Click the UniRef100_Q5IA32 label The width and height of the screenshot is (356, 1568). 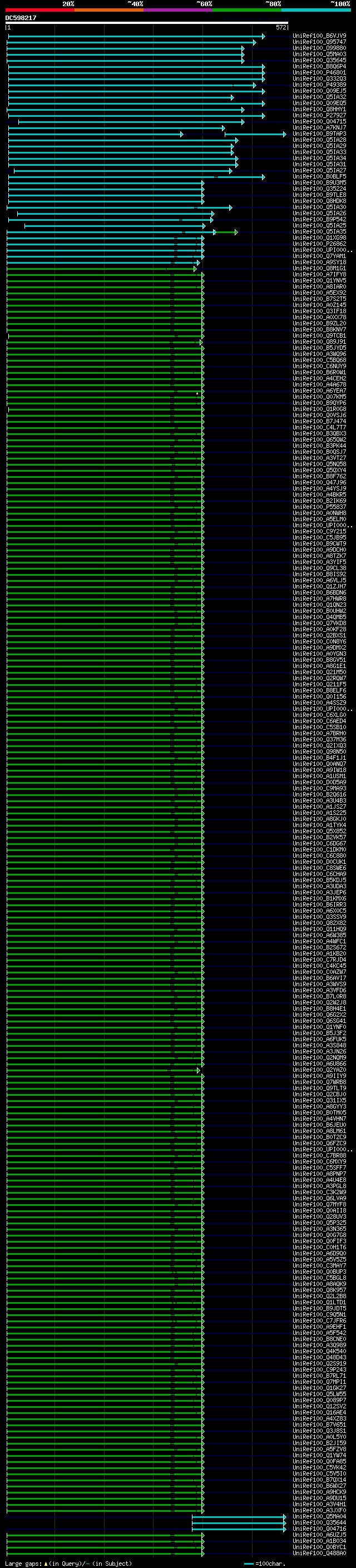(x=319, y=97)
